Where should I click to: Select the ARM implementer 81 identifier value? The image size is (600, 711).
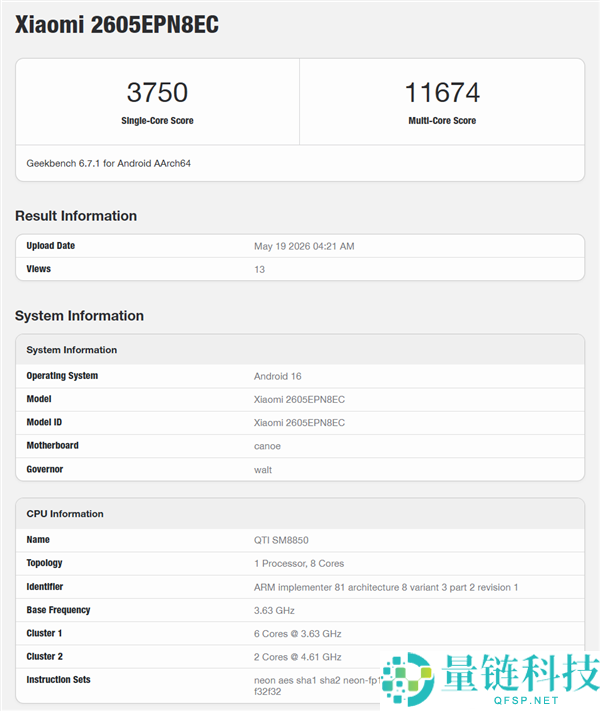coord(386,587)
